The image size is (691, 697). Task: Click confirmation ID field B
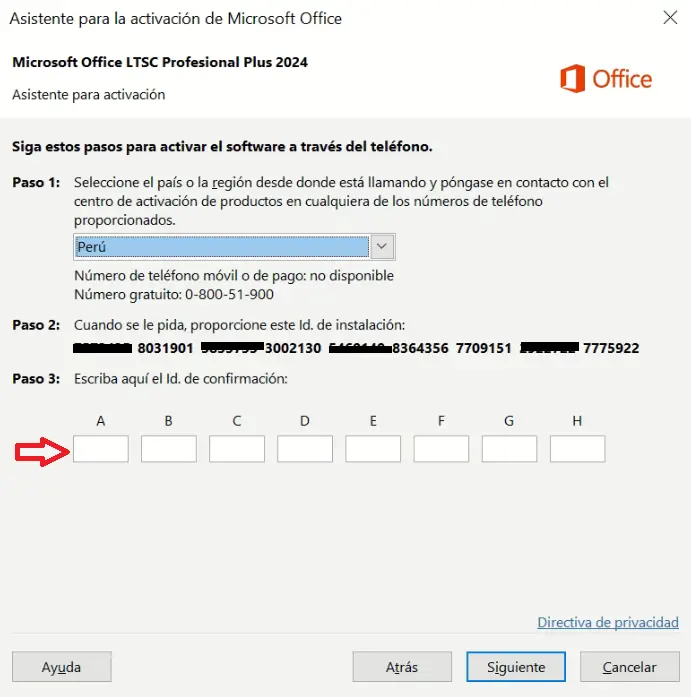coord(169,449)
